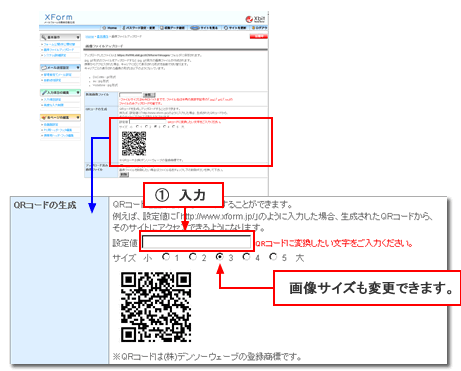Open the 収集データ確認 navigation item

coord(175,28)
